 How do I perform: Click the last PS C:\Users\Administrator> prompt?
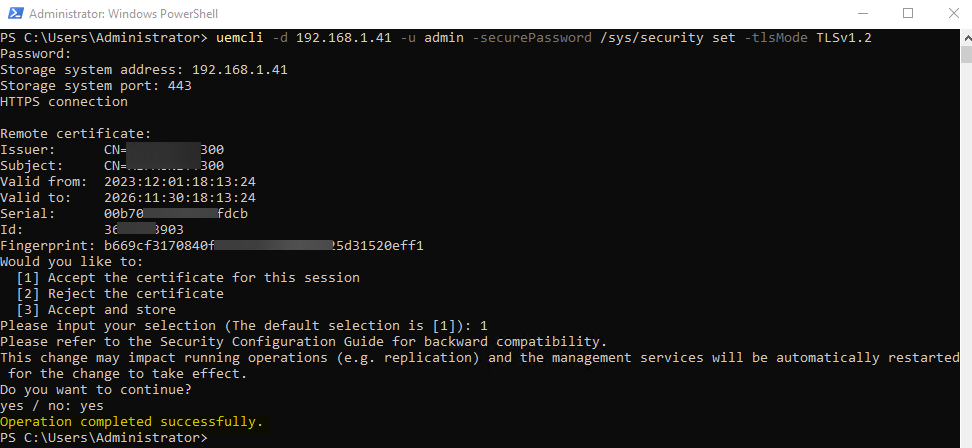[104, 438]
